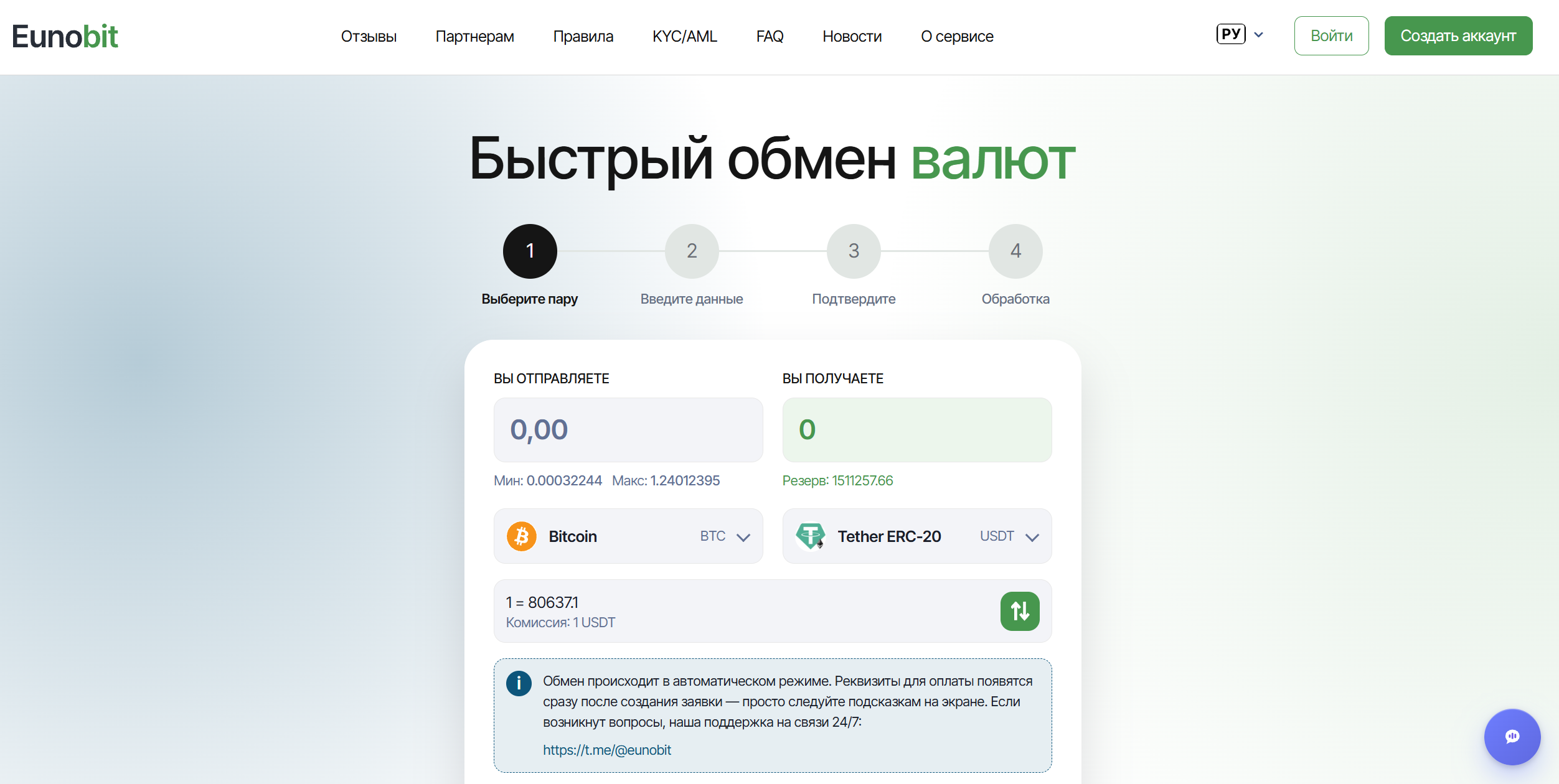This screenshot has height=784, width=1559.
Task: Click Создать аккаунт button
Action: 1458,35
